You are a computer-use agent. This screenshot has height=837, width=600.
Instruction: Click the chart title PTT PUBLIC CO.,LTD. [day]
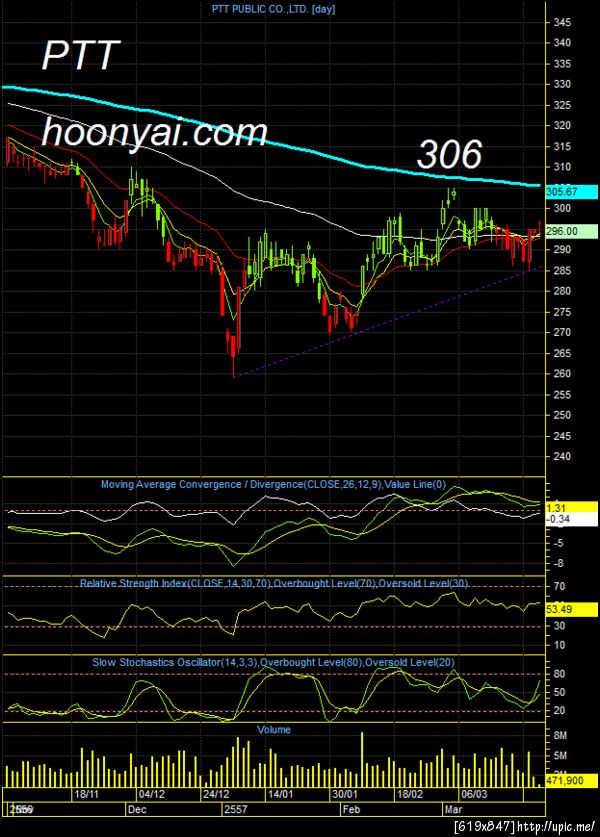[x=273, y=9]
